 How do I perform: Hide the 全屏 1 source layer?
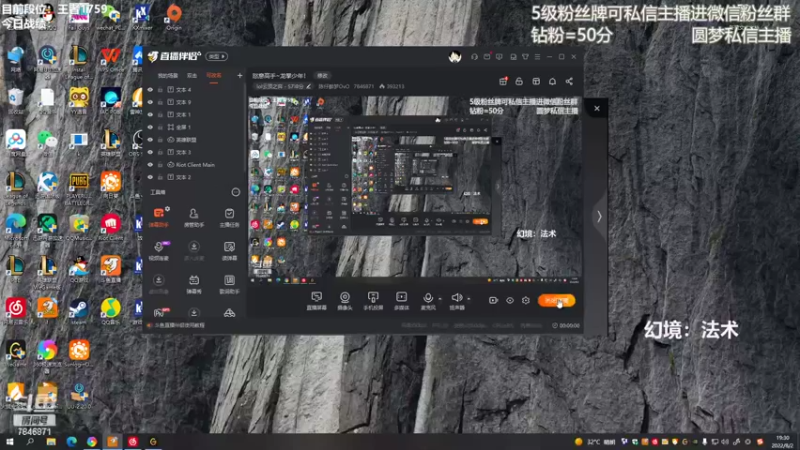click(x=150, y=127)
